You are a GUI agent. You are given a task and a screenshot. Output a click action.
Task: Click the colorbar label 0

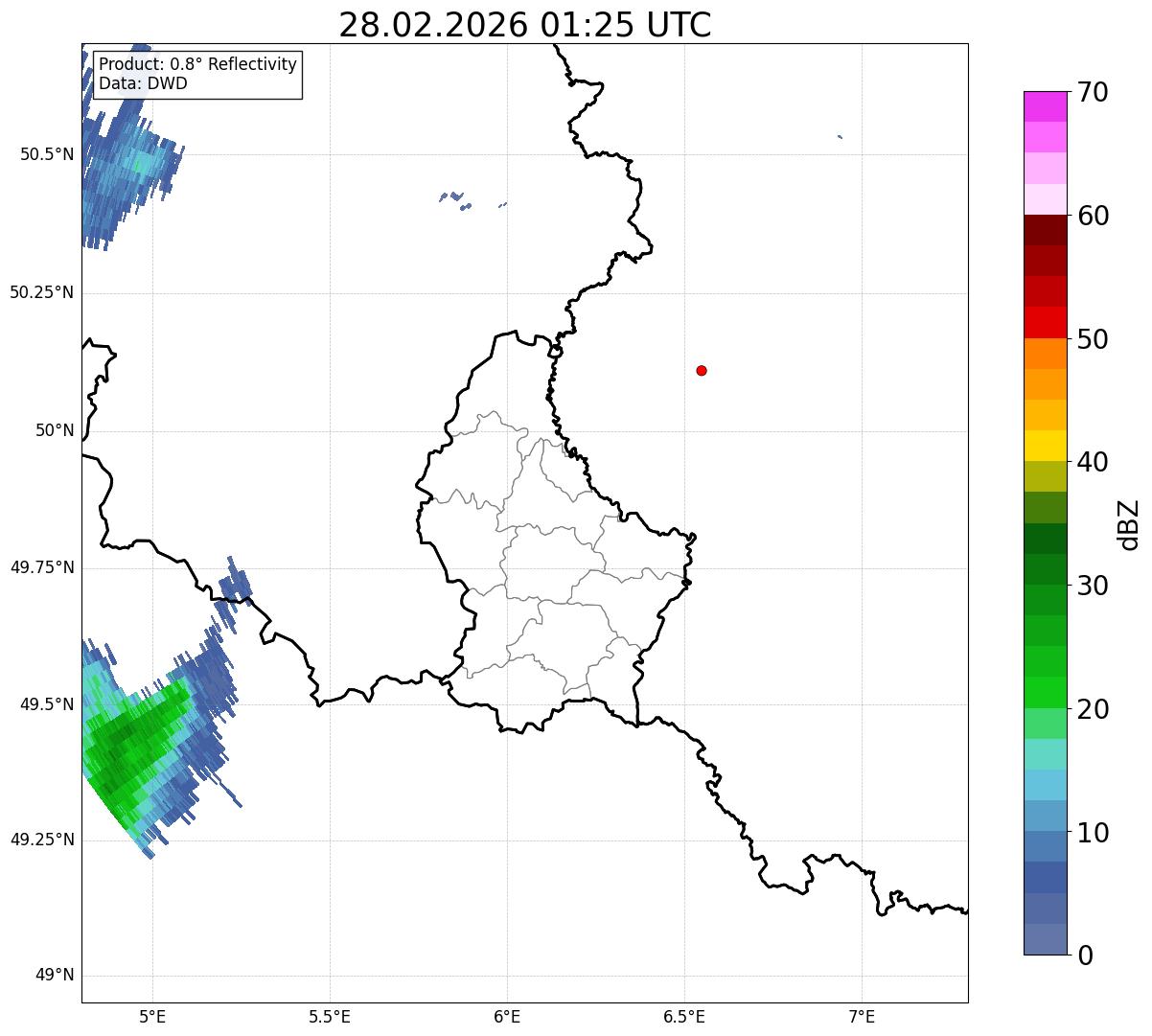pos(1085,955)
